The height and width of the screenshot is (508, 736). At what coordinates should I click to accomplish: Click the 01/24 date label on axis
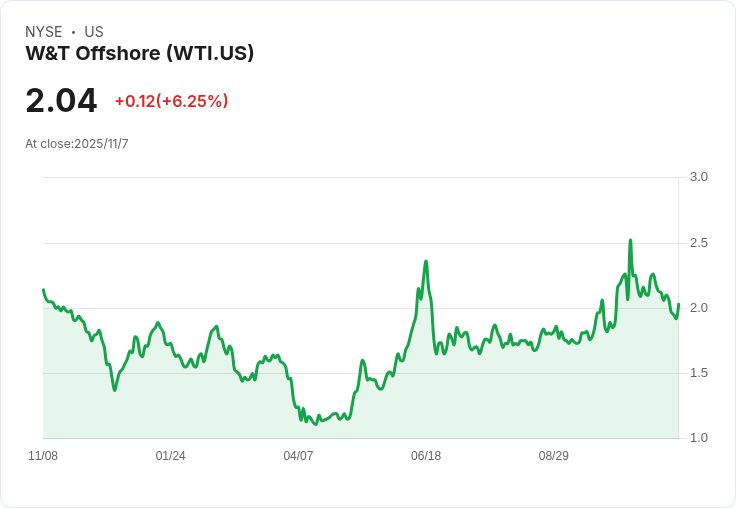tap(170, 455)
